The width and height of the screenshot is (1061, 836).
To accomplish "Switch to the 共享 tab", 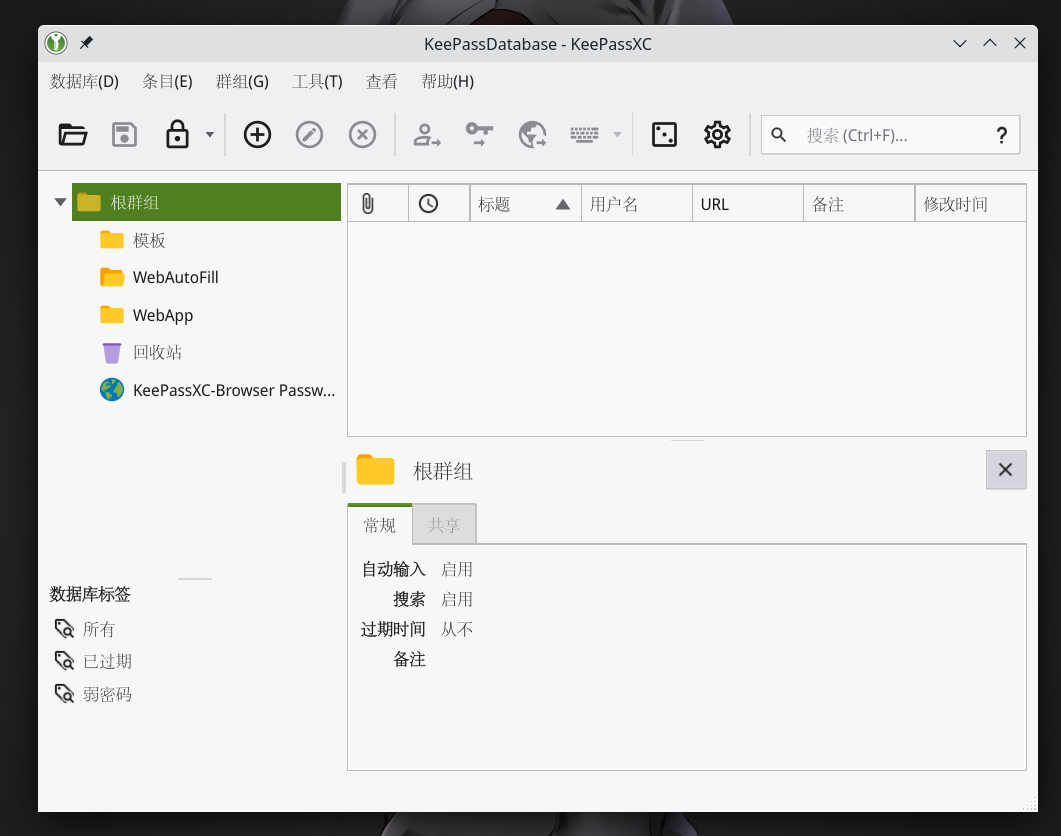I will [x=444, y=525].
